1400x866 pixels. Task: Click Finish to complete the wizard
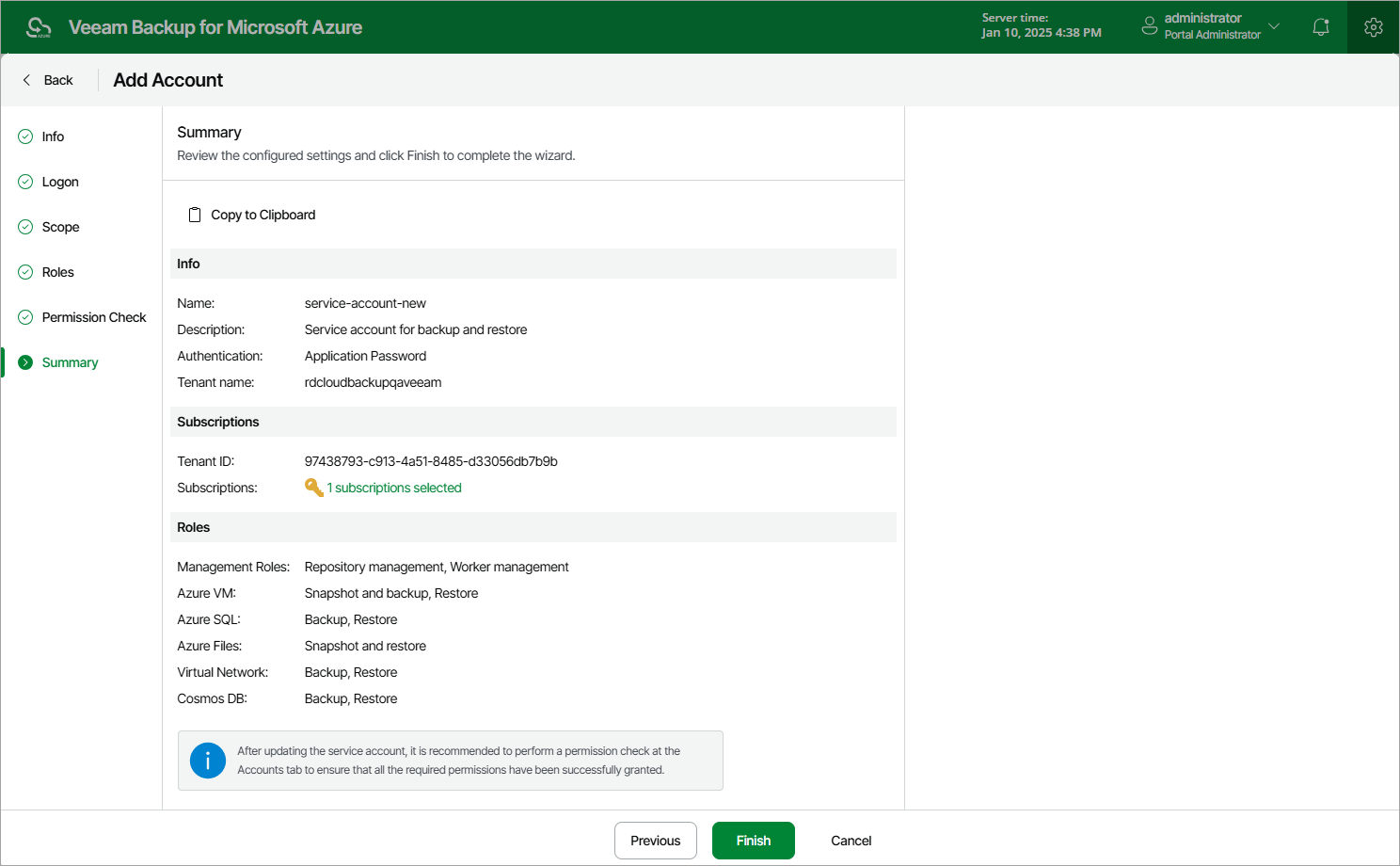(754, 841)
